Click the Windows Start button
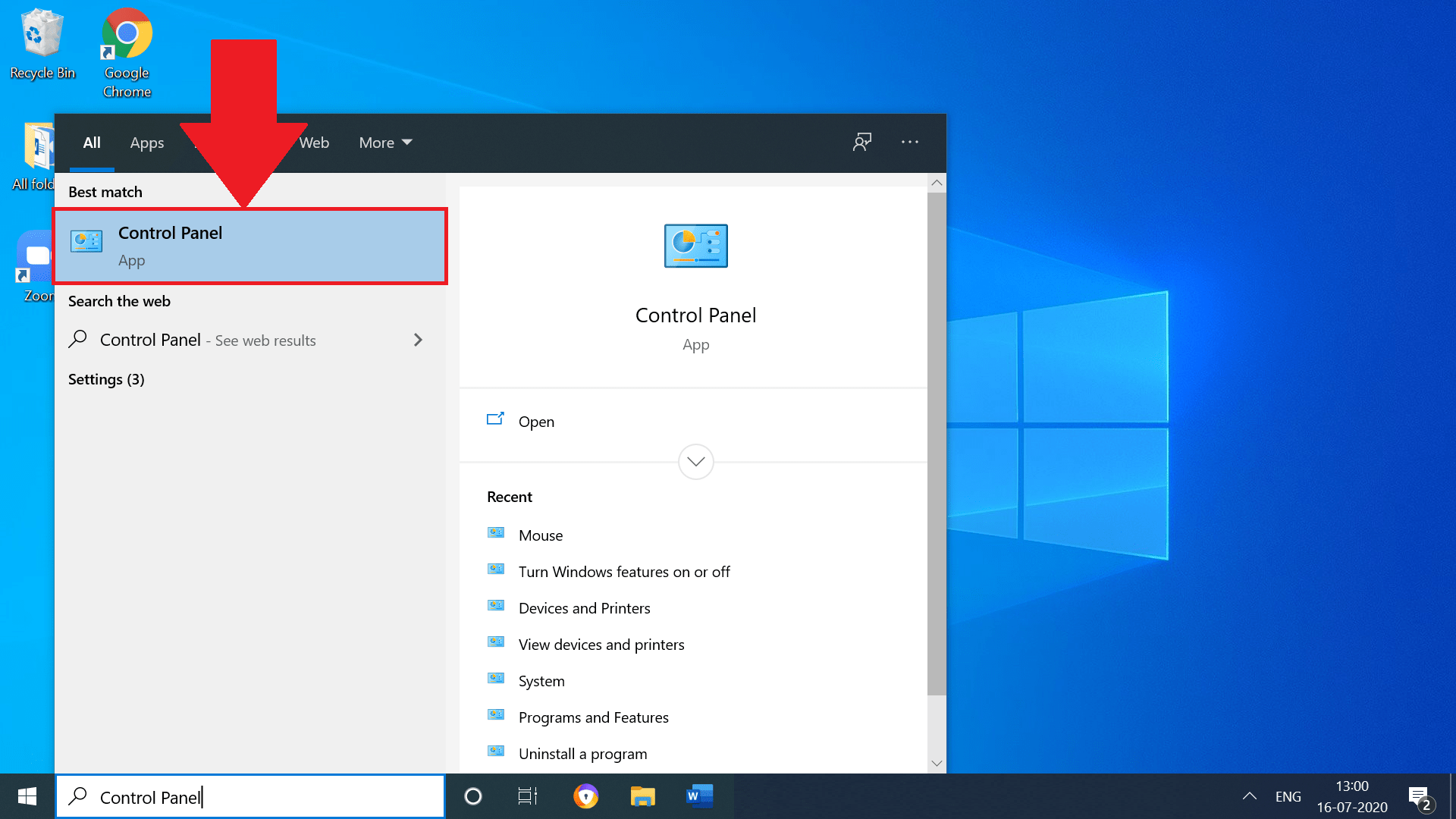This screenshot has width=1456, height=819. pos(27,796)
